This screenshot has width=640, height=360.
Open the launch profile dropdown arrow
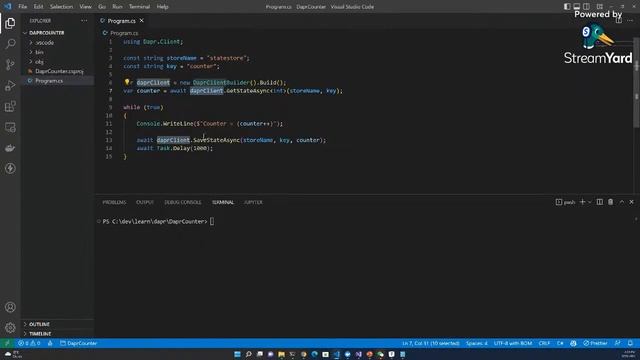pos(589,202)
